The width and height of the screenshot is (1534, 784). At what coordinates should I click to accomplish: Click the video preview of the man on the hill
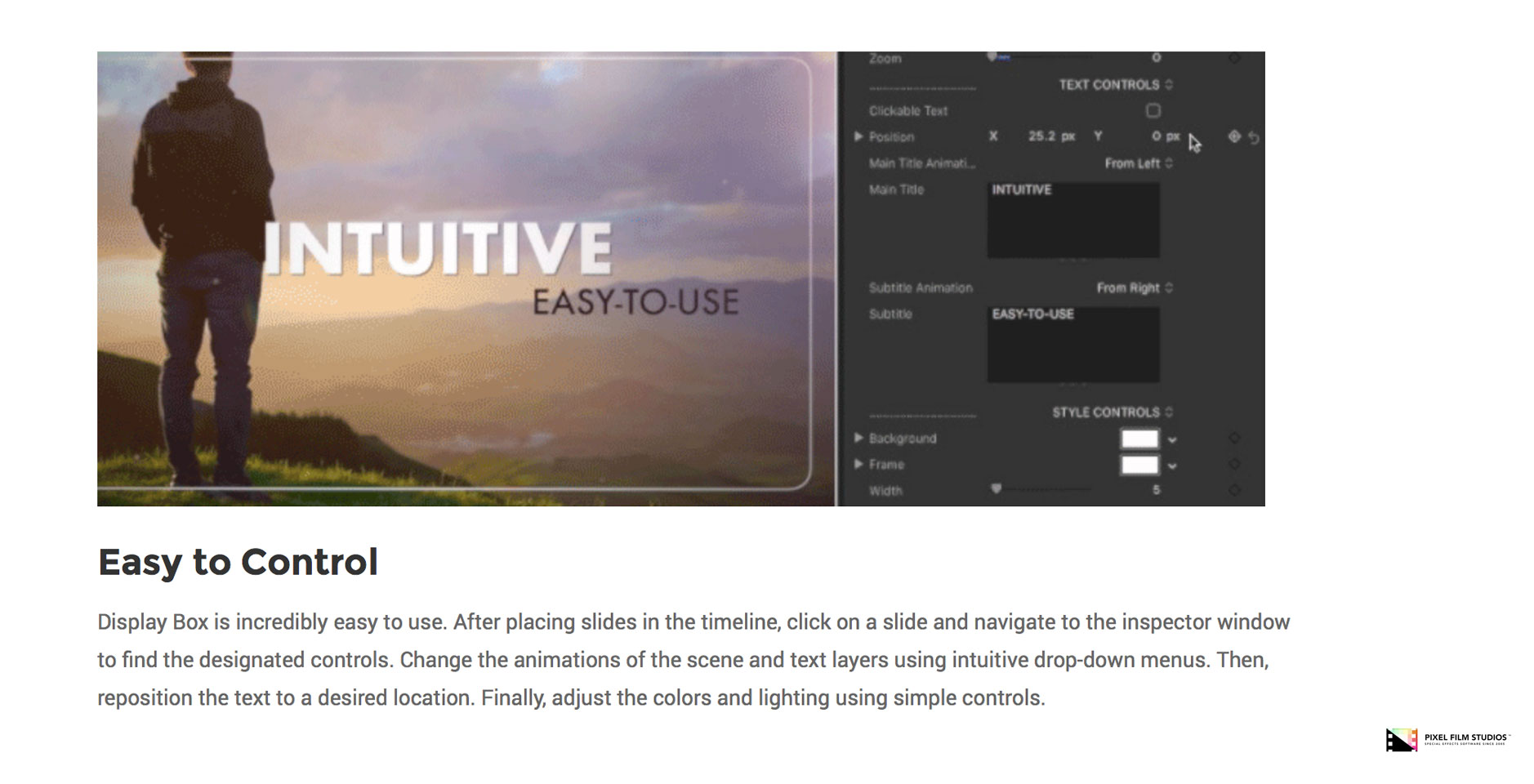[466, 278]
